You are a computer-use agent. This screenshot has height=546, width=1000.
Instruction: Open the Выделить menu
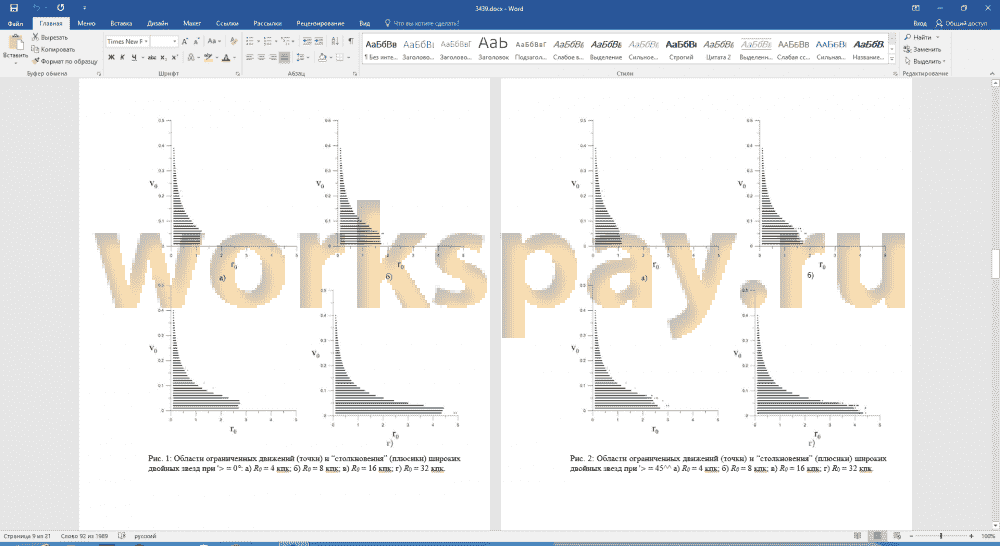pyautogui.click(x=925, y=61)
